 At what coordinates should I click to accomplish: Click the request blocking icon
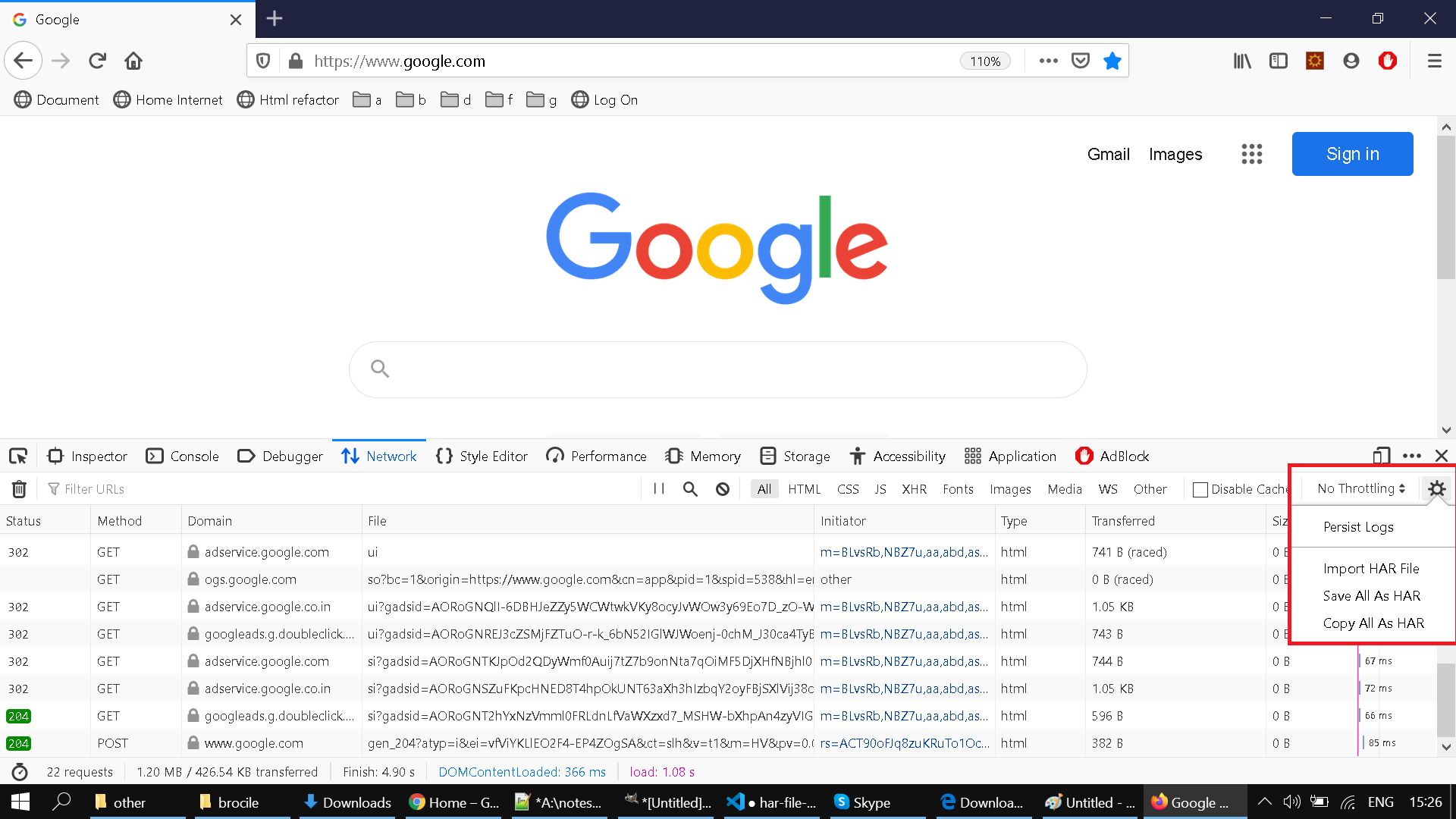point(723,489)
